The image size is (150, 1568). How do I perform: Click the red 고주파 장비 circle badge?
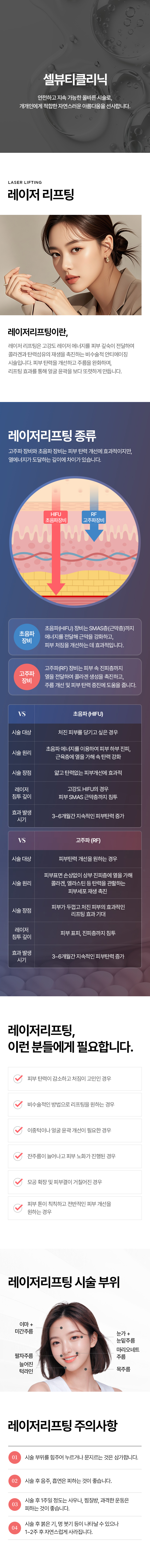tap(27, 677)
